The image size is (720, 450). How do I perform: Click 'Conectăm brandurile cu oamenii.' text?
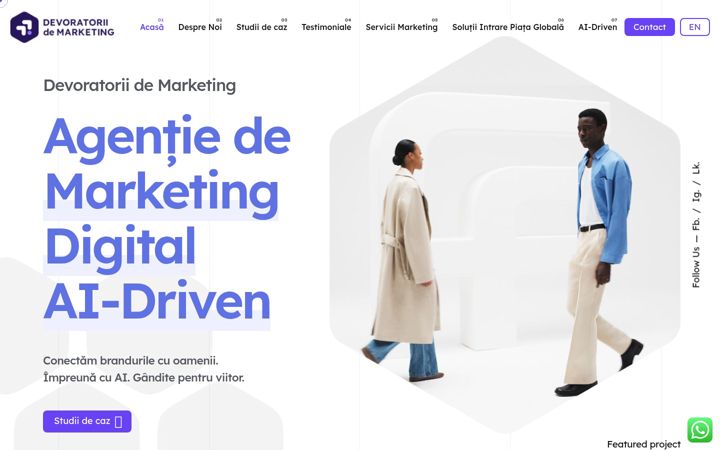point(131,360)
